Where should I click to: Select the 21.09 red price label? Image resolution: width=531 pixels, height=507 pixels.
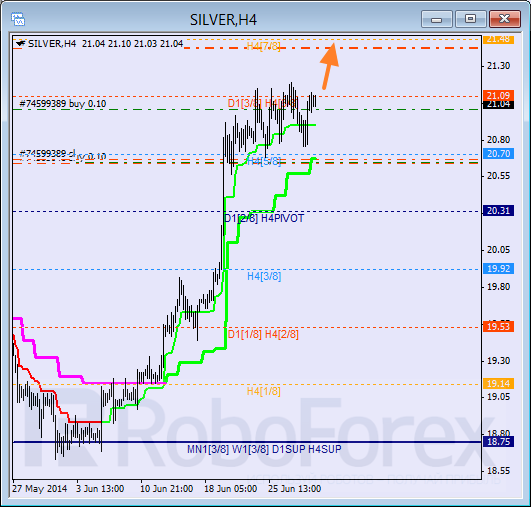pos(498,96)
